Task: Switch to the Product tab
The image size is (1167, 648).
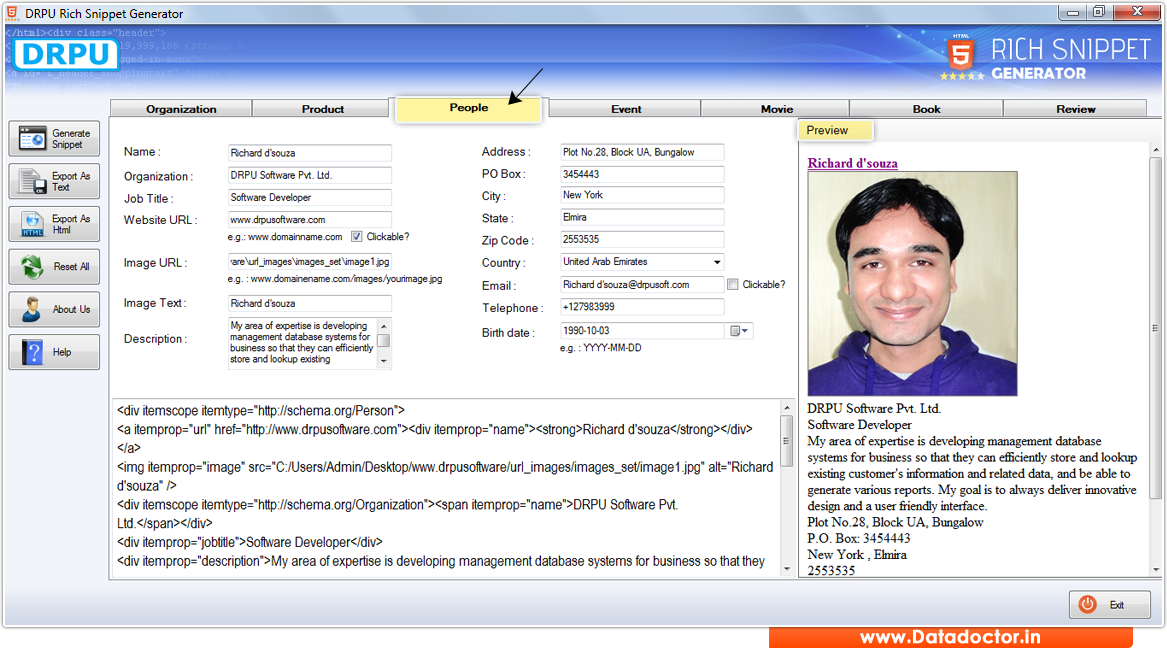Action: tap(322, 109)
